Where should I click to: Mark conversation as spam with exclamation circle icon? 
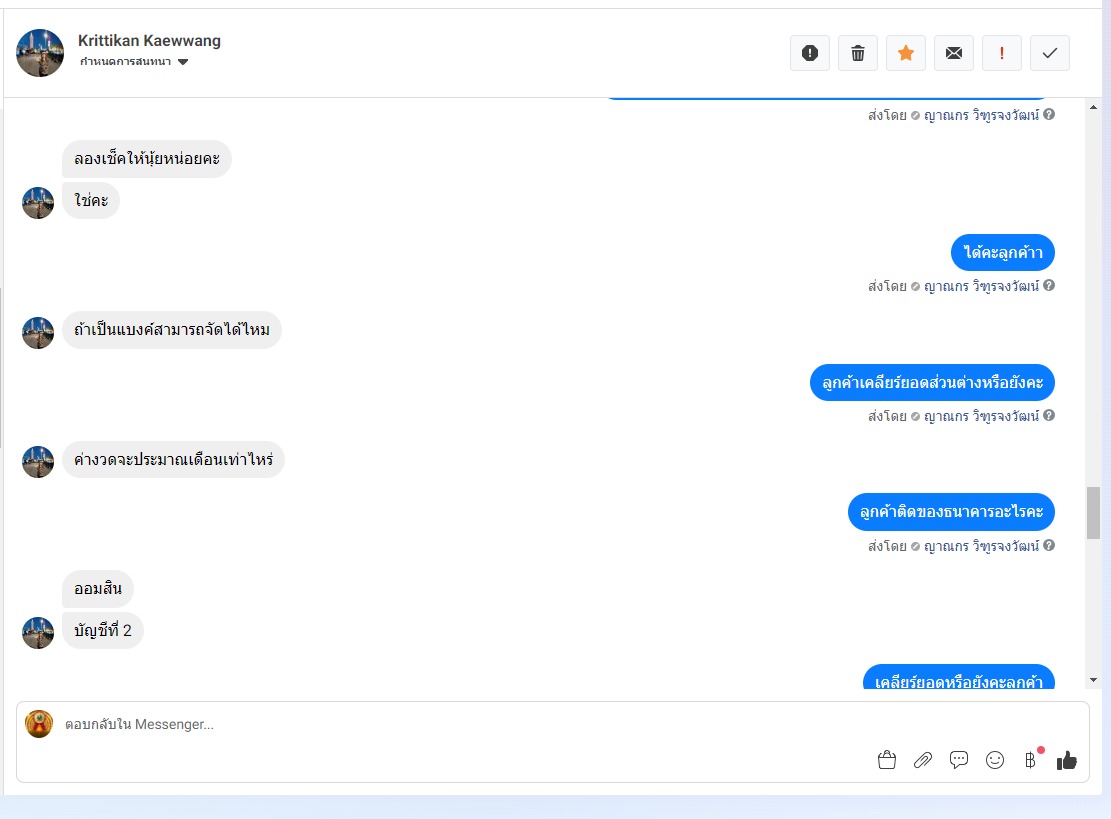pos(810,53)
